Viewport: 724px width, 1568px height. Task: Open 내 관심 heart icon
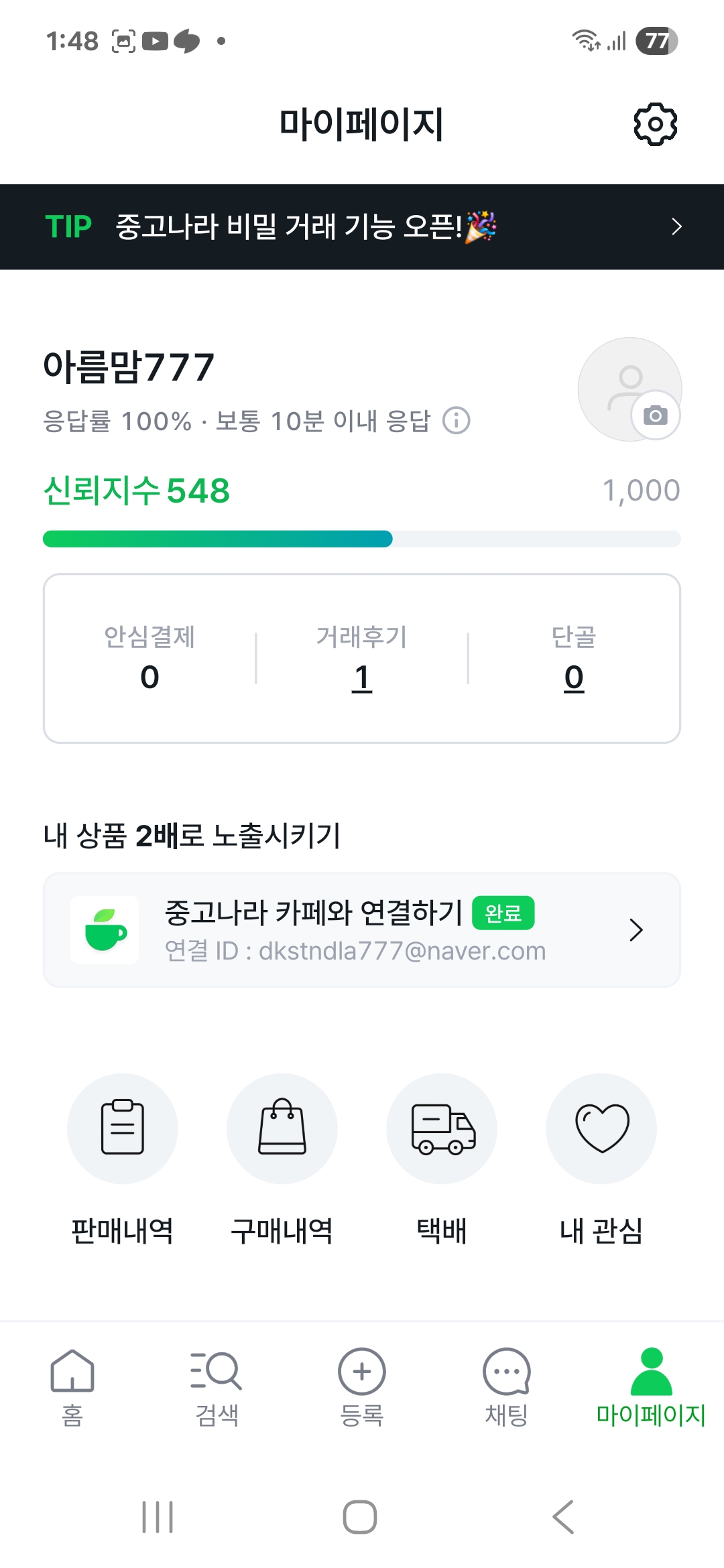(601, 1128)
